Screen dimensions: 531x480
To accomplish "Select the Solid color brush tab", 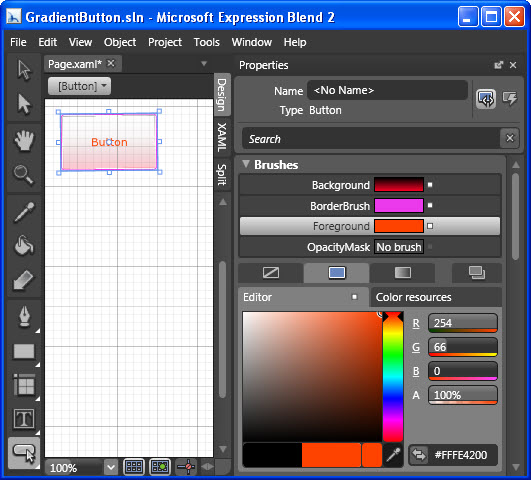I will [x=337, y=273].
